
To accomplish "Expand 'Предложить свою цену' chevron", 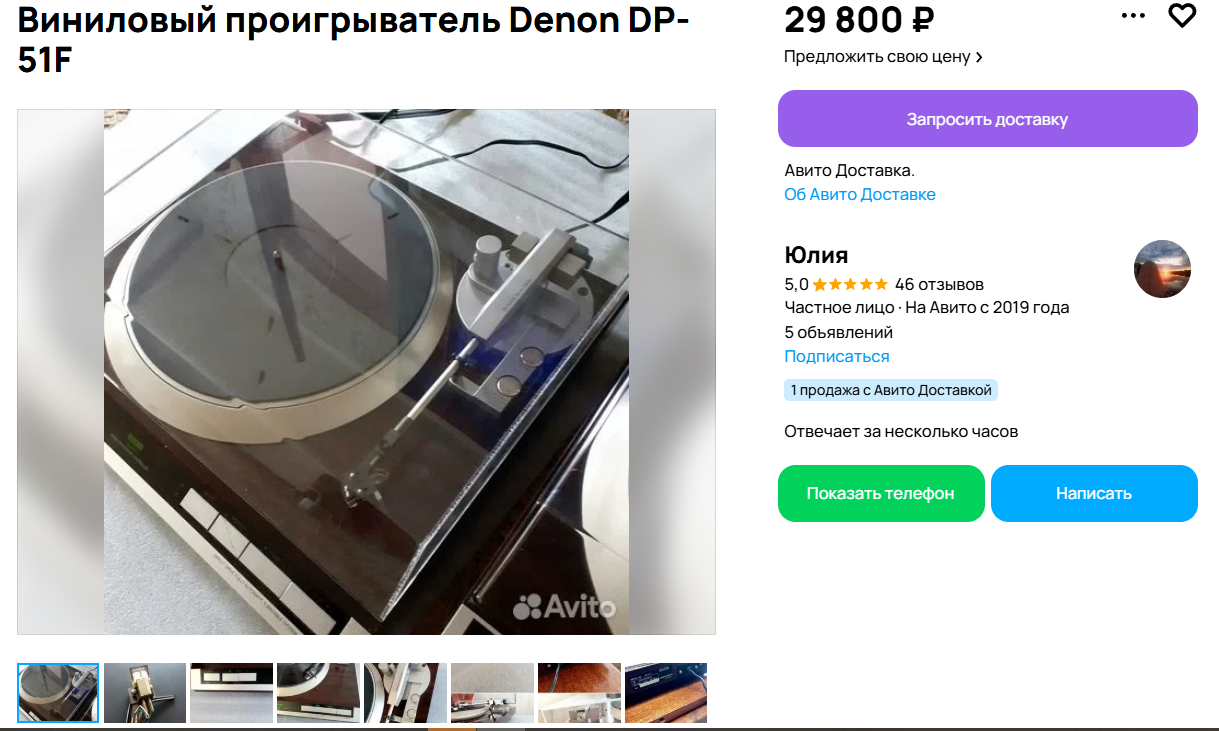I will click(x=979, y=57).
